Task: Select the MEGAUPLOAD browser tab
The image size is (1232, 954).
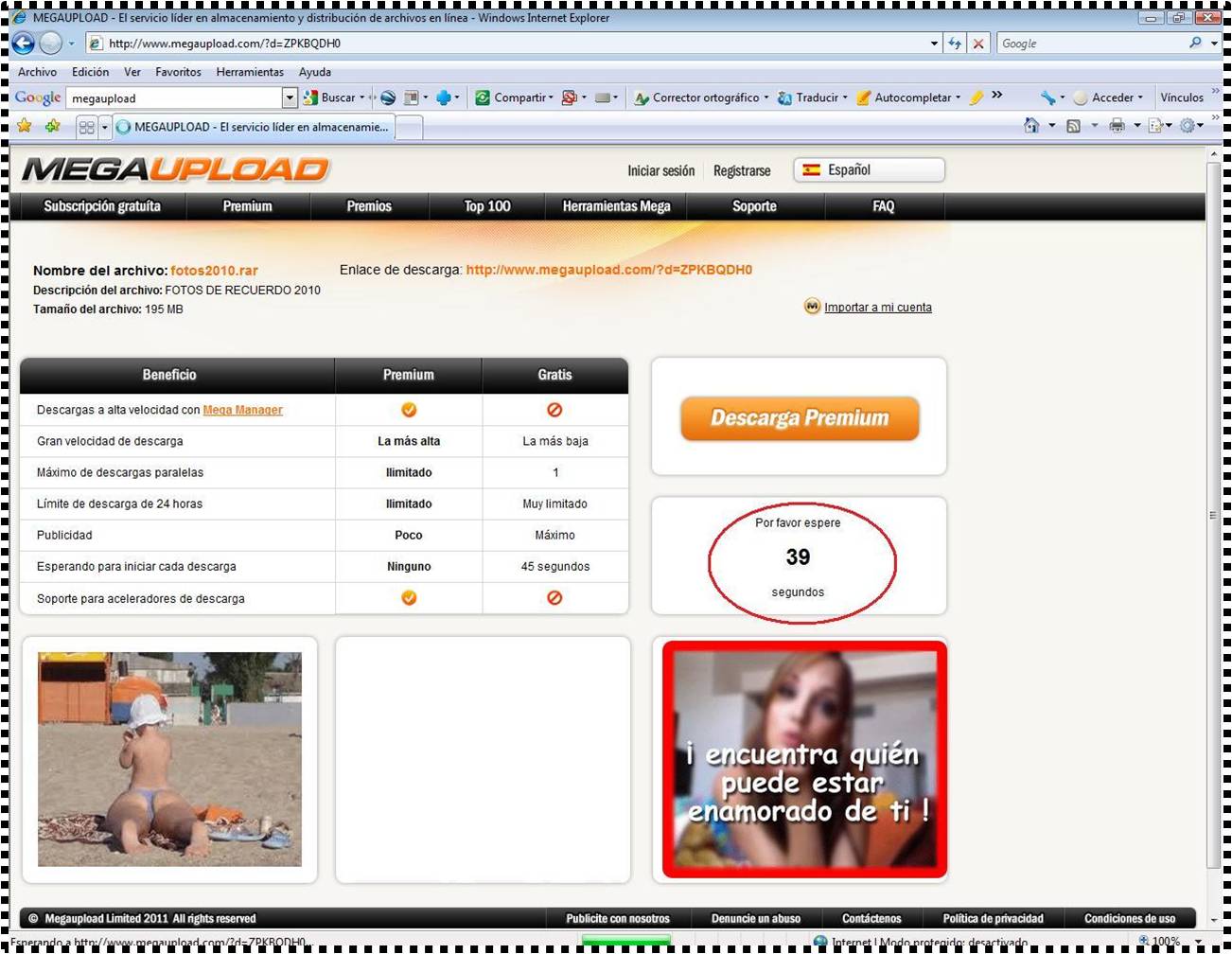Action: point(254,127)
